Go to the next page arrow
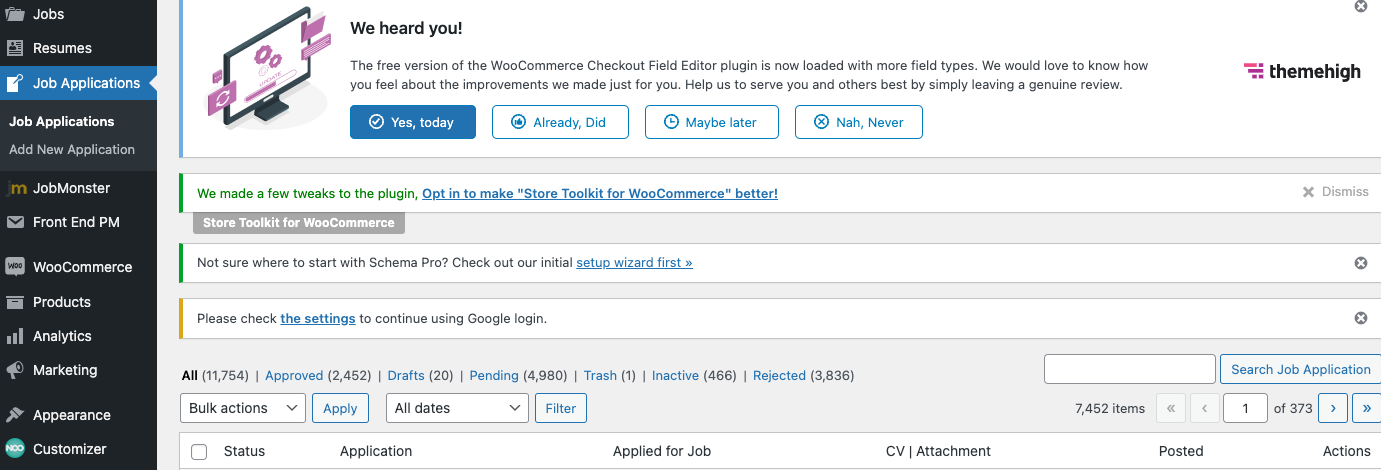The height and width of the screenshot is (470, 1381). coord(1333,408)
